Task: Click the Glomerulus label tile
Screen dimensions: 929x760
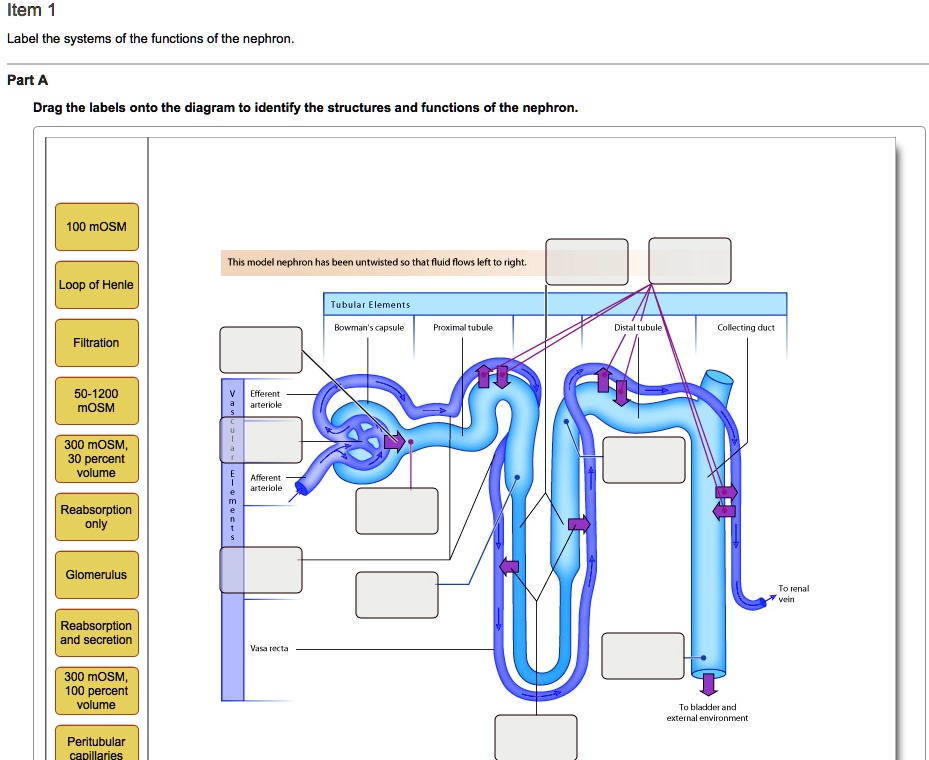Action: pos(97,575)
